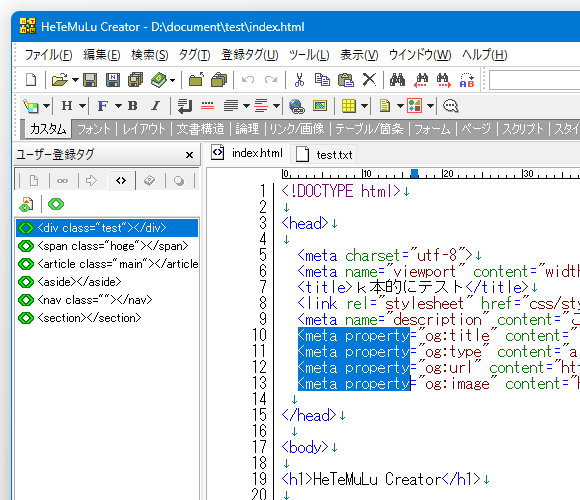This screenshot has height=500, width=580.
Task: Apply italic with the I button
Action: pos(156,106)
